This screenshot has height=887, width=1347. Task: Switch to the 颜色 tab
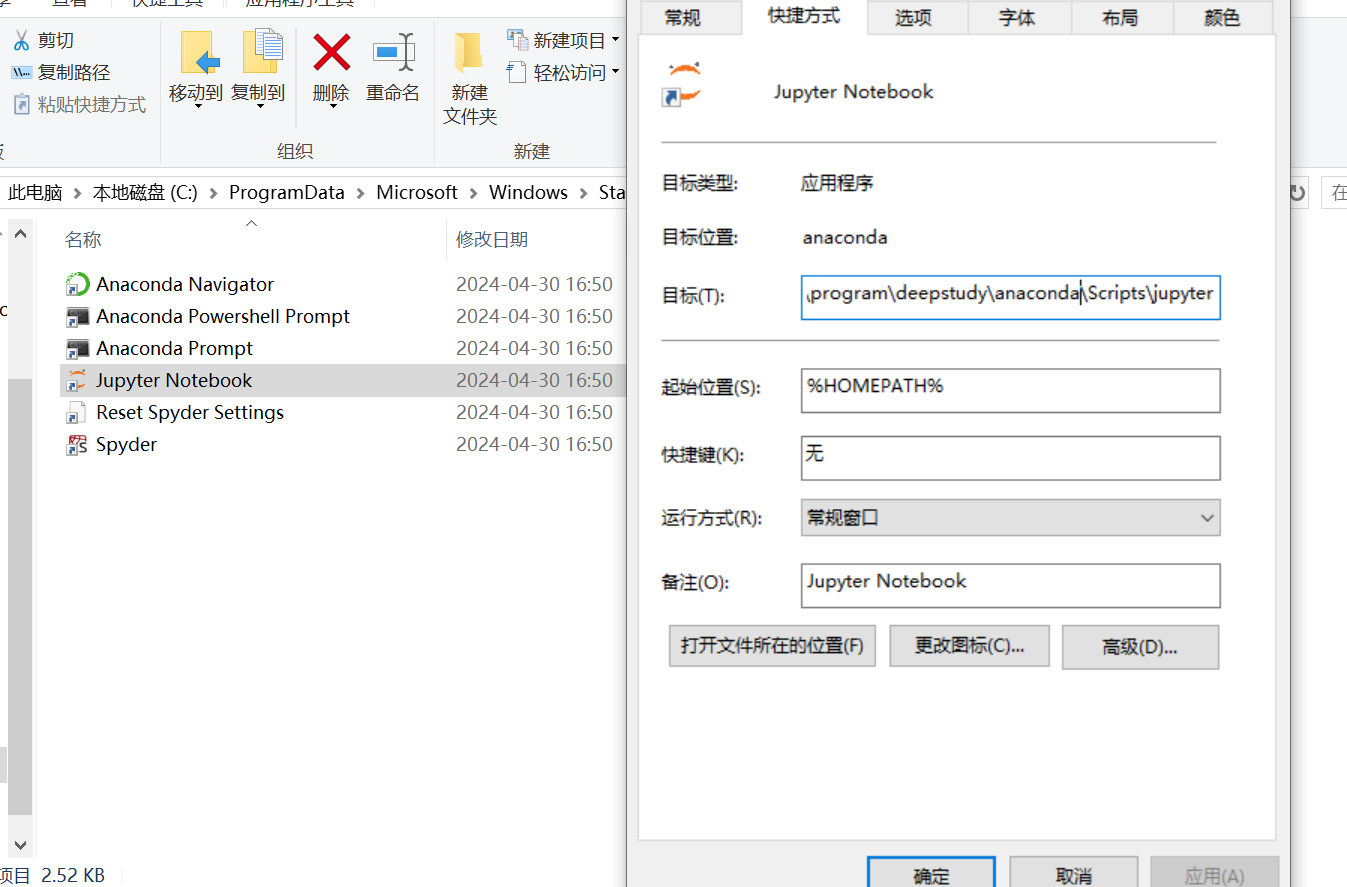pos(1222,17)
